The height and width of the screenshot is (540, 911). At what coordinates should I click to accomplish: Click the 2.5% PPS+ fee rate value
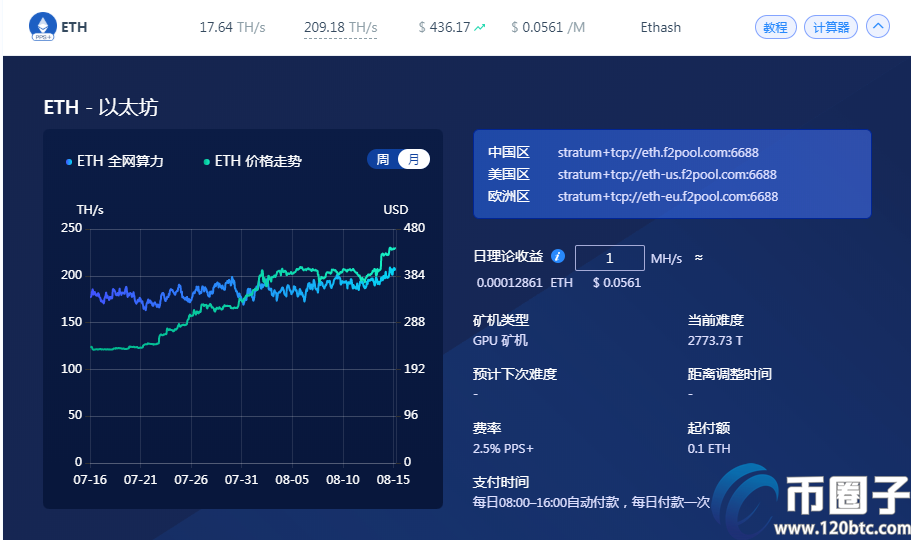[x=503, y=449]
